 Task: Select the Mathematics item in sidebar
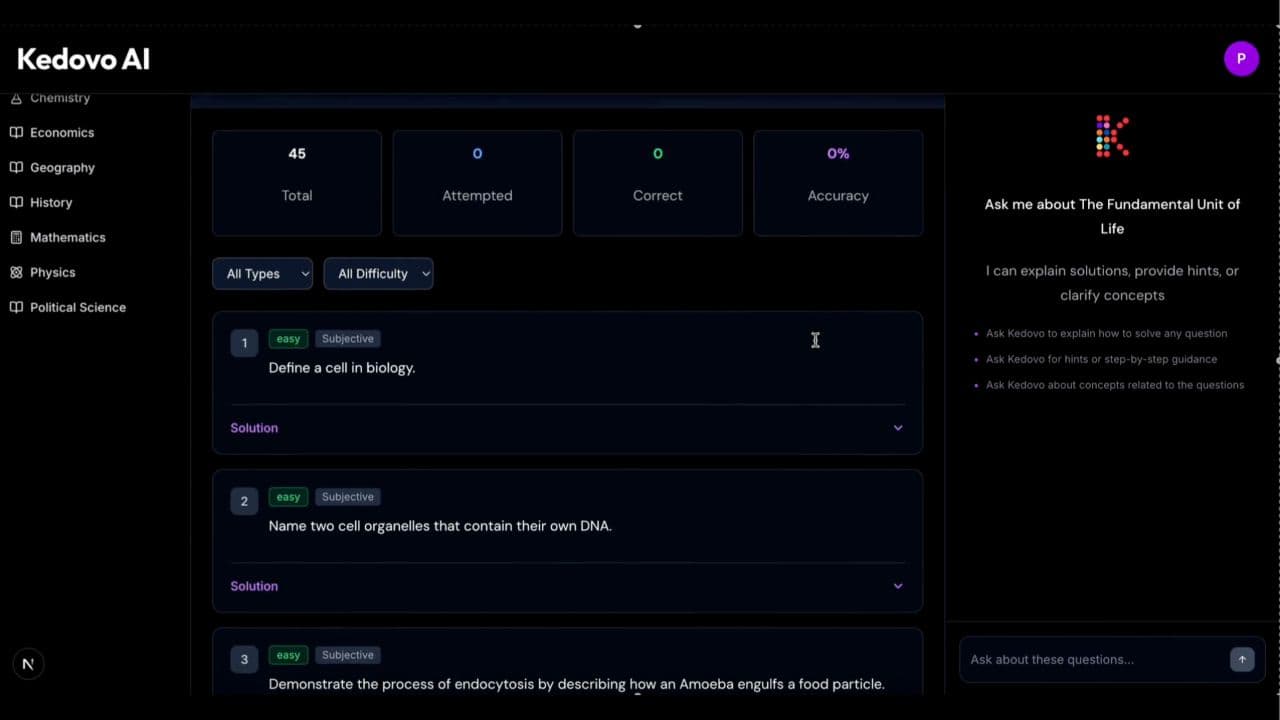point(68,237)
